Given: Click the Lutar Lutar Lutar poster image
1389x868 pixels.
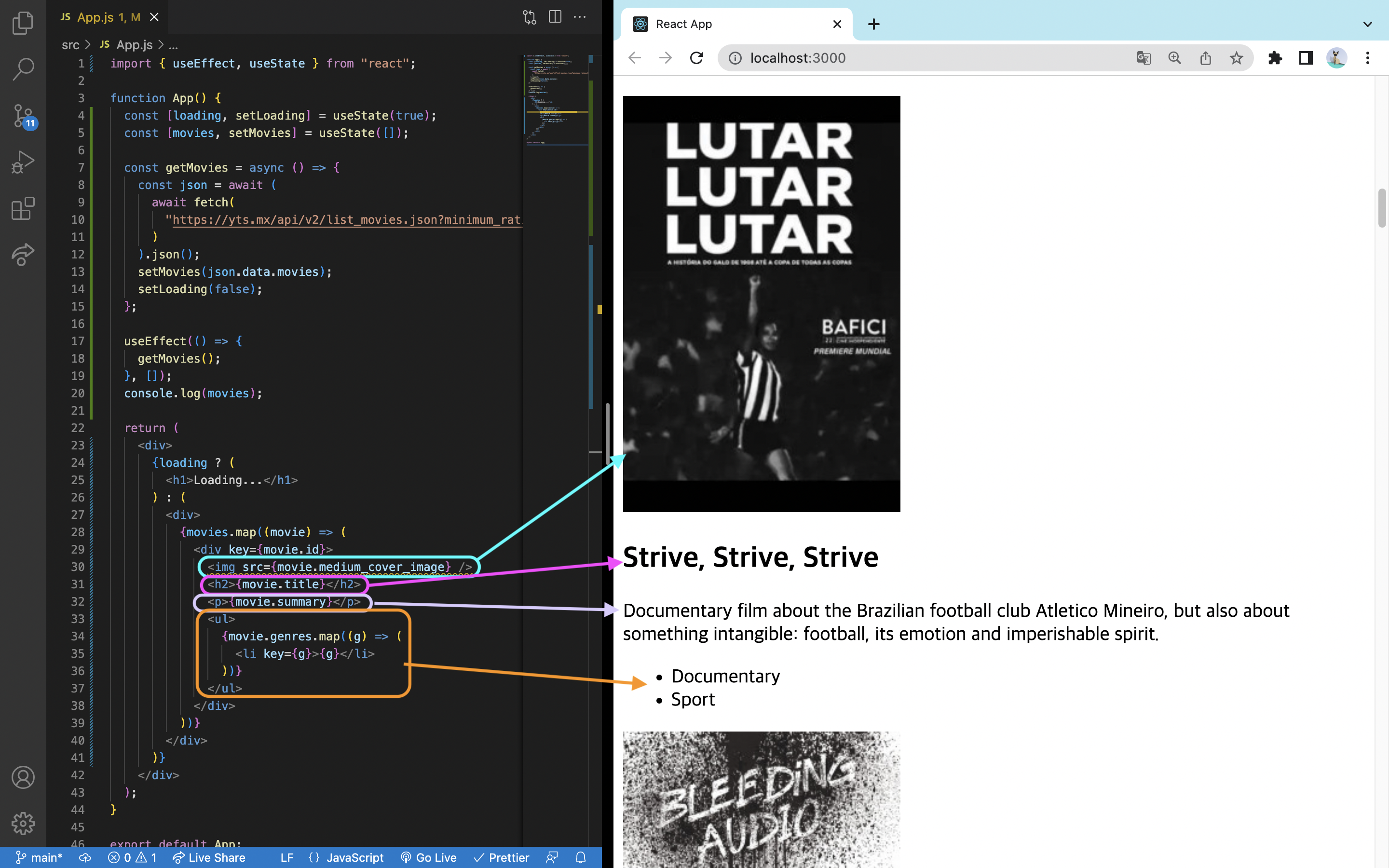Looking at the screenshot, I should [x=761, y=304].
